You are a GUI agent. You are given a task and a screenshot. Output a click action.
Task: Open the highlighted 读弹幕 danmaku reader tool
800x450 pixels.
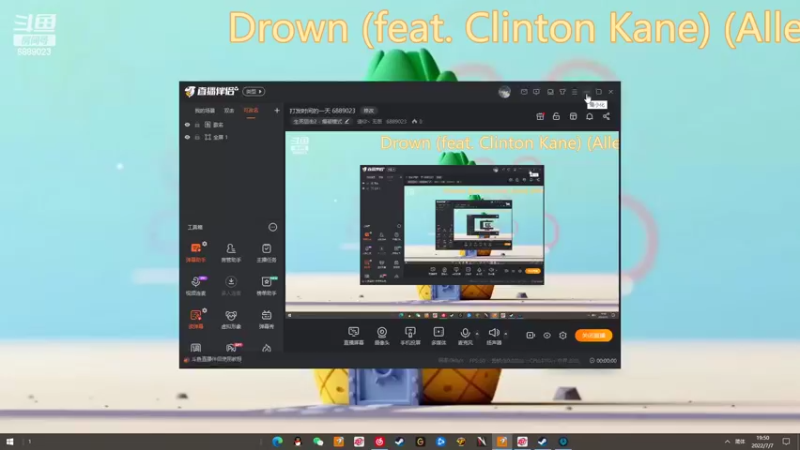[195, 319]
